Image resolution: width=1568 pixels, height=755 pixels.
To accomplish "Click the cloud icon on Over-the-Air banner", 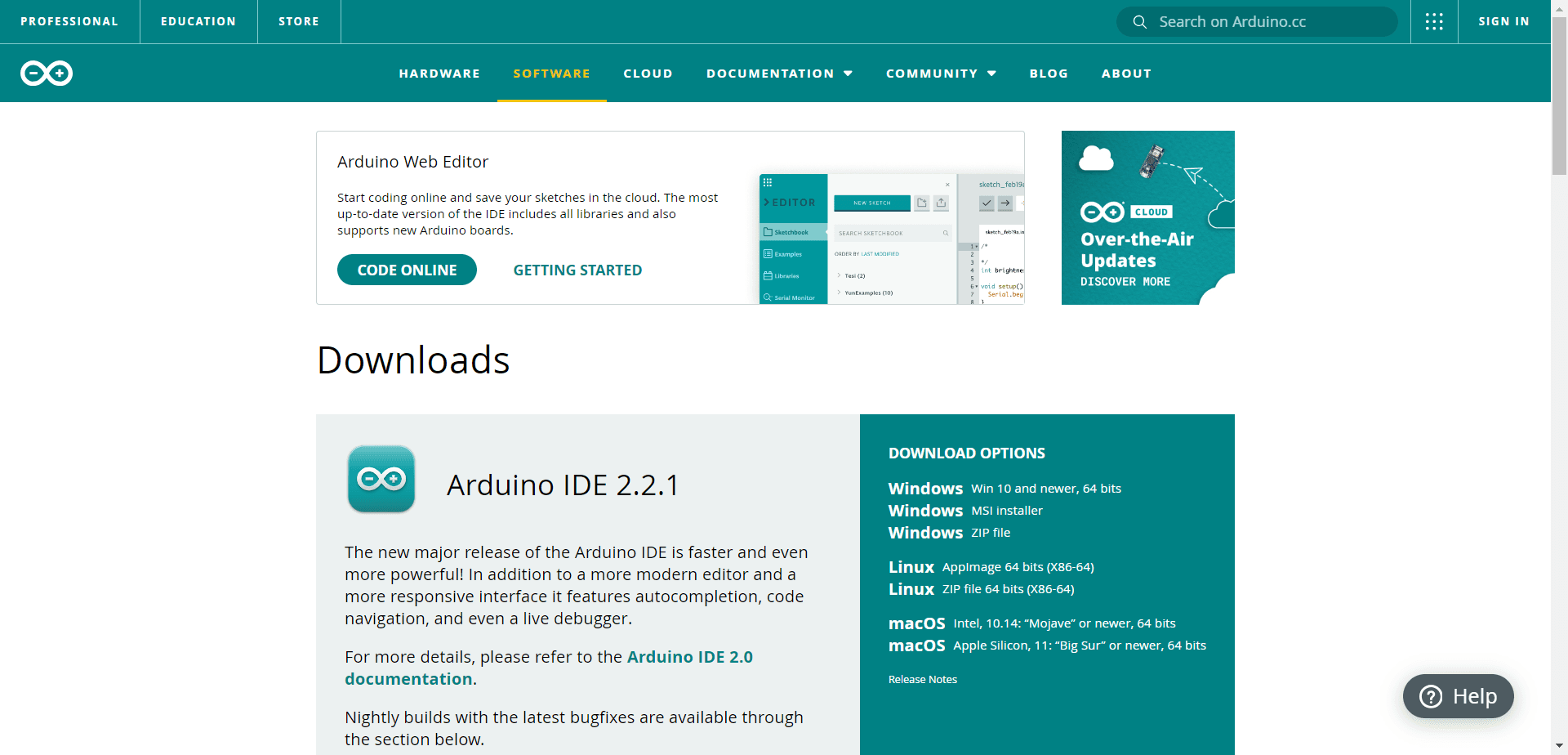I will click(1096, 159).
